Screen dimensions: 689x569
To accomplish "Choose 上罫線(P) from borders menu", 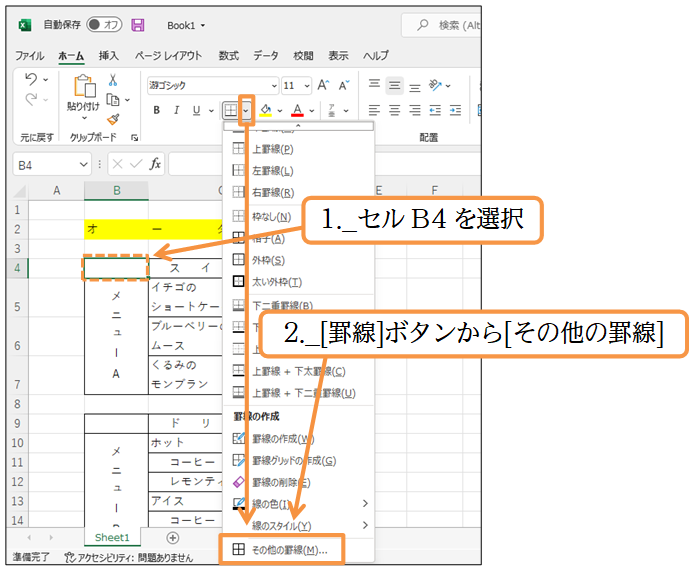I will point(298,149).
